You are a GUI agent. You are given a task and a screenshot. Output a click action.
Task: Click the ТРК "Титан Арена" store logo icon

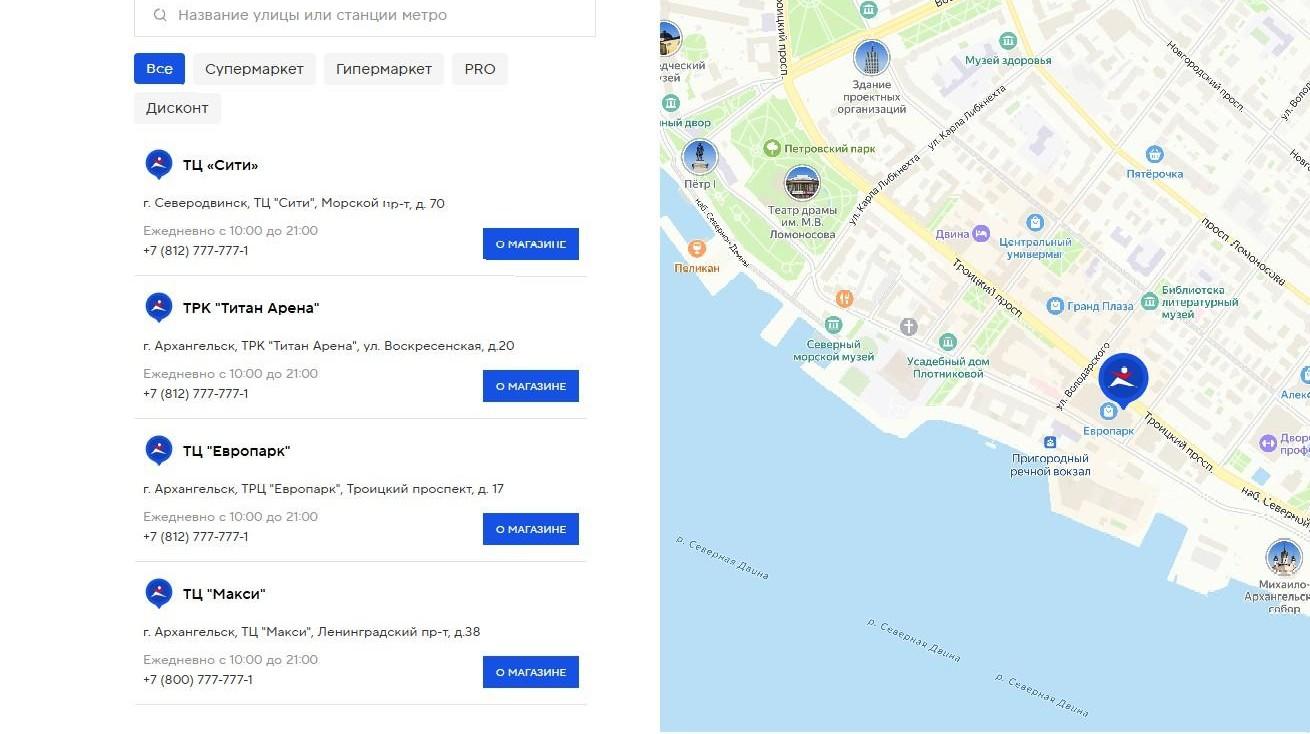pyautogui.click(x=159, y=308)
